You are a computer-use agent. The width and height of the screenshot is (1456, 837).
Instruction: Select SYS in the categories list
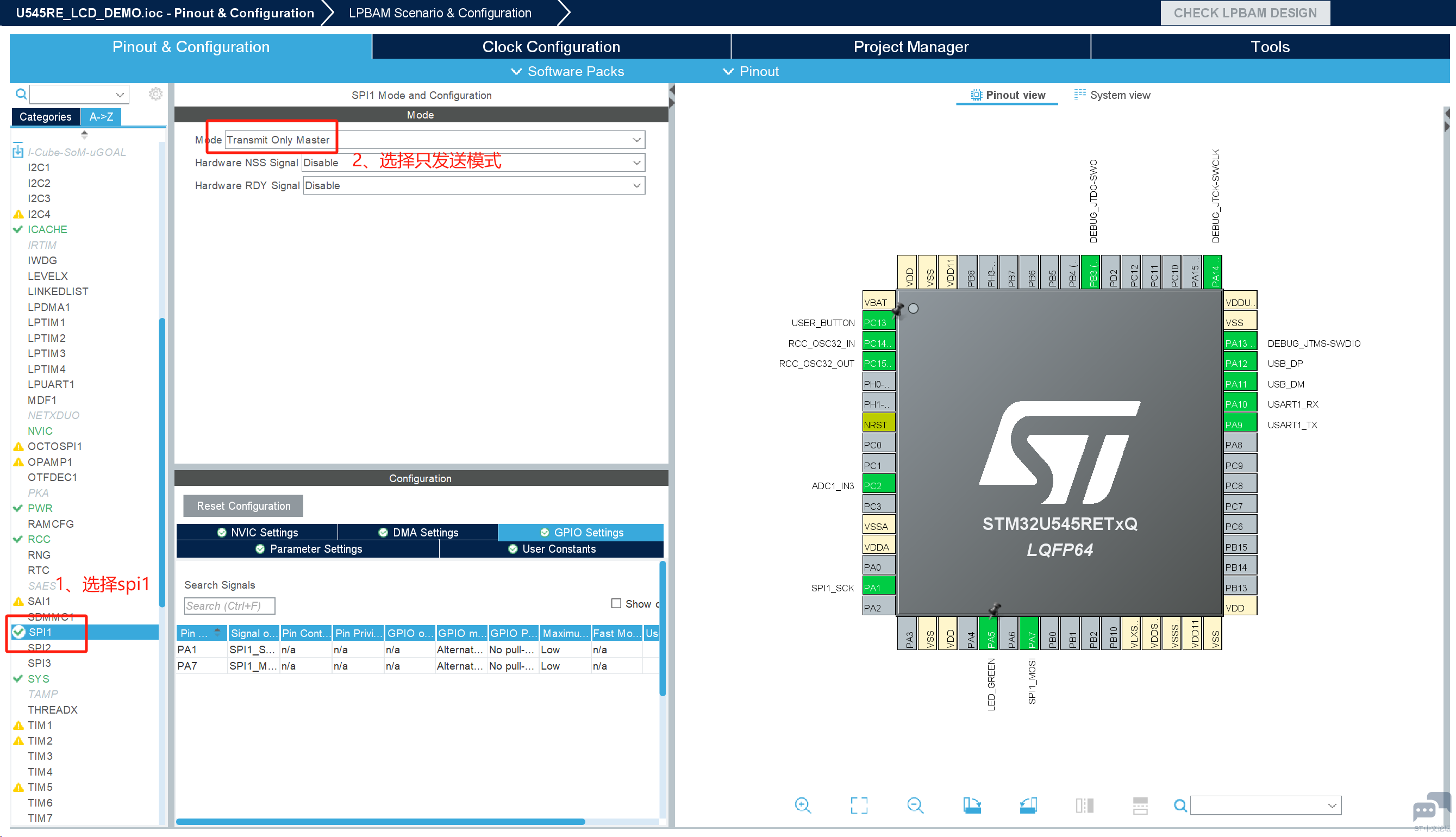[x=39, y=679]
